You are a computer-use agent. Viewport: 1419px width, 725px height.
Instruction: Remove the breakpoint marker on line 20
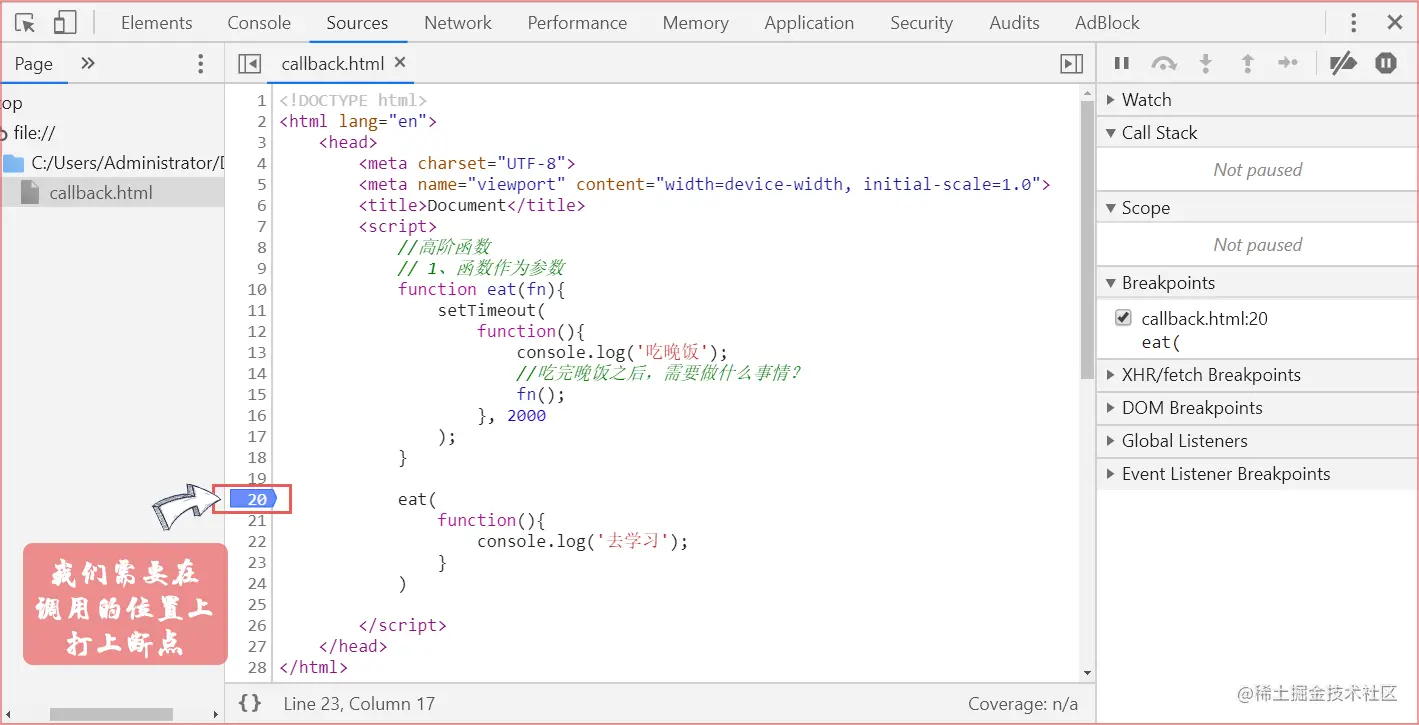253,499
